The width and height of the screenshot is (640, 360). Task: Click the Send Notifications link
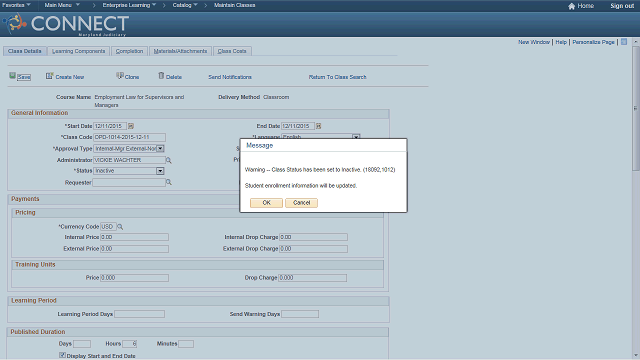(x=230, y=77)
